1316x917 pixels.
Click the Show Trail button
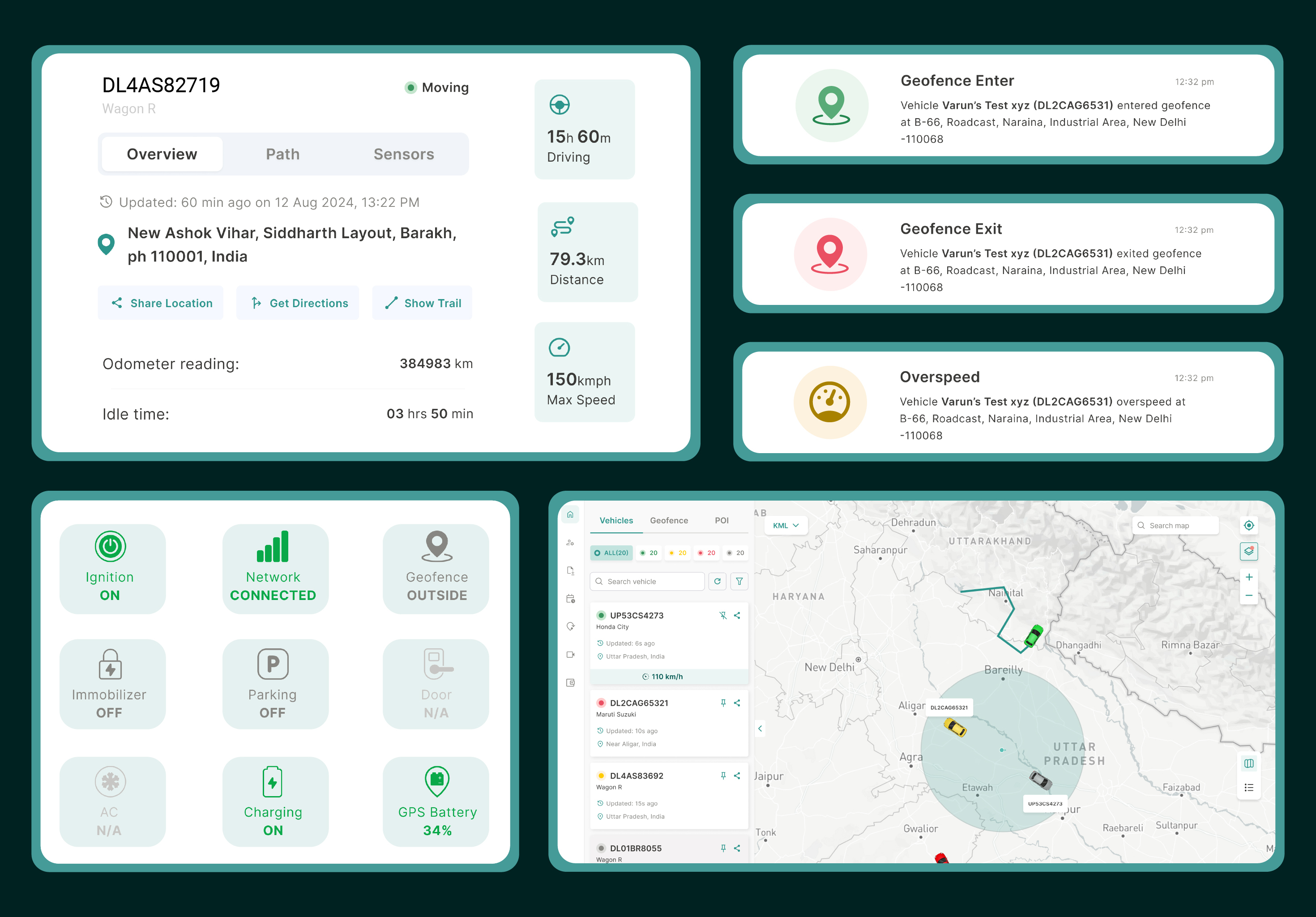(x=423, y=303)
